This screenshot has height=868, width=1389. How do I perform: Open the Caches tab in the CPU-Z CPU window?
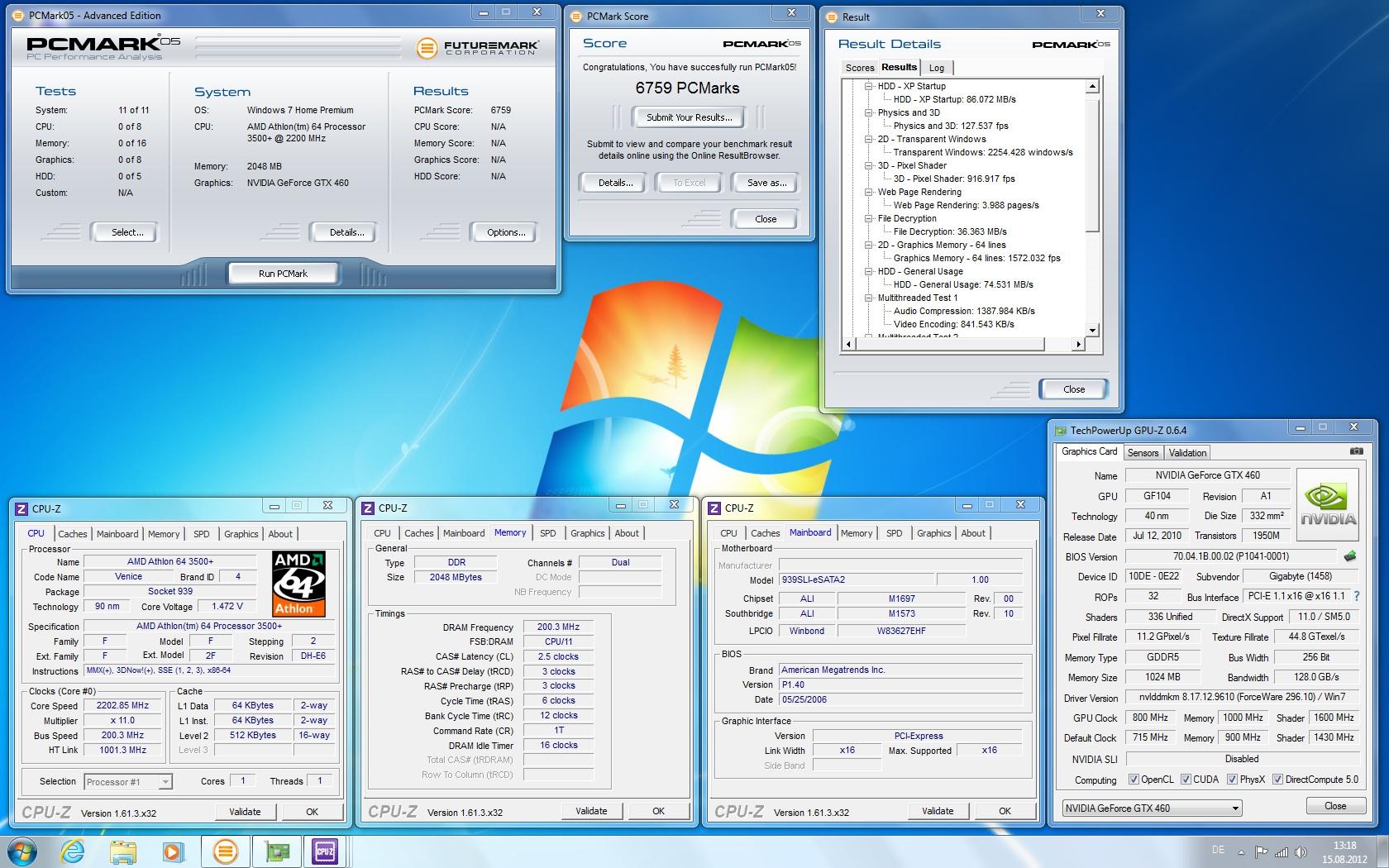coord(73,534)
